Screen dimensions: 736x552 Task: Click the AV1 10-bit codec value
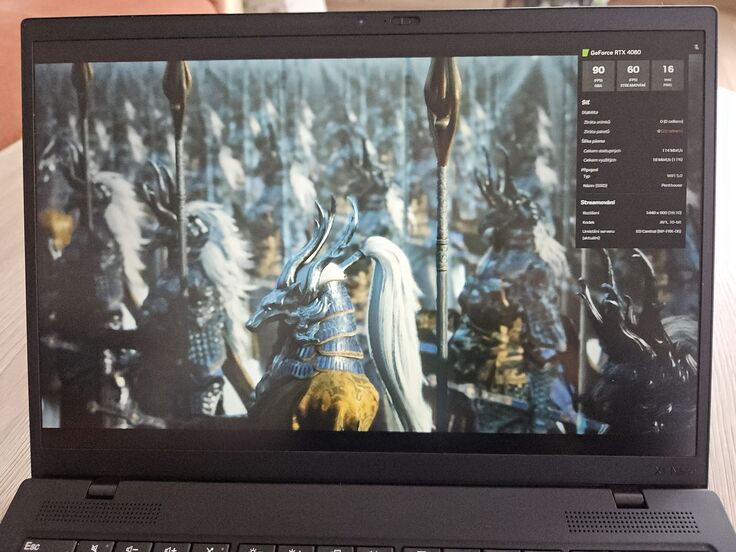coord(671,222)
